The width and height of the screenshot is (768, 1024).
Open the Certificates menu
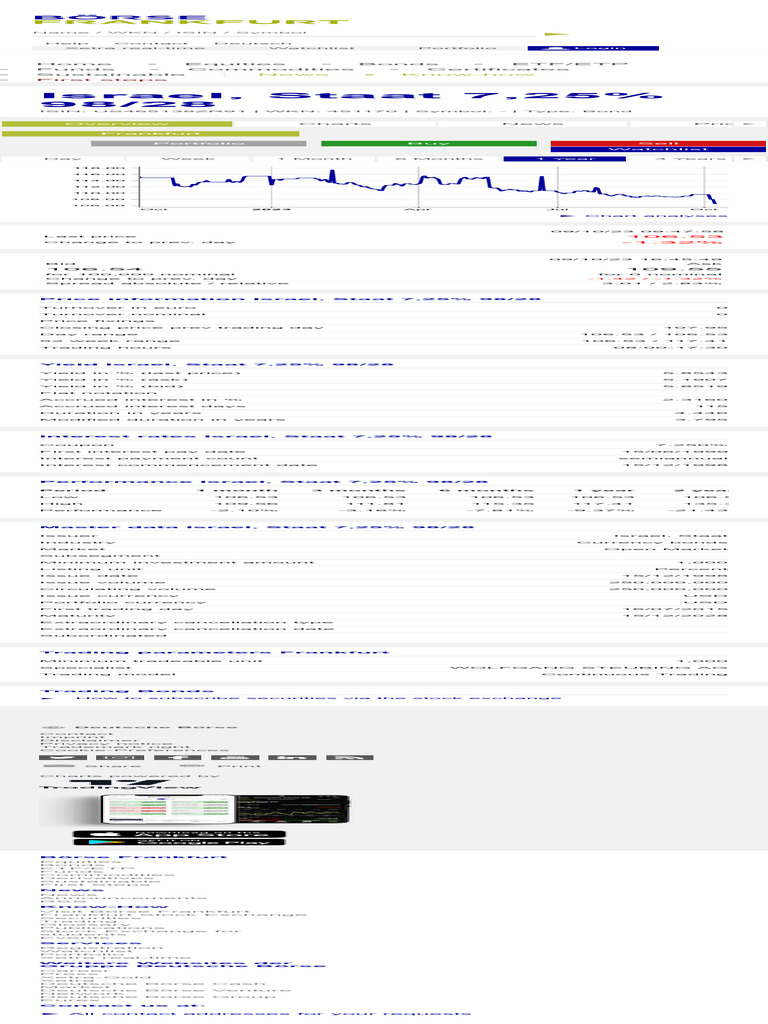coord(501,69)
